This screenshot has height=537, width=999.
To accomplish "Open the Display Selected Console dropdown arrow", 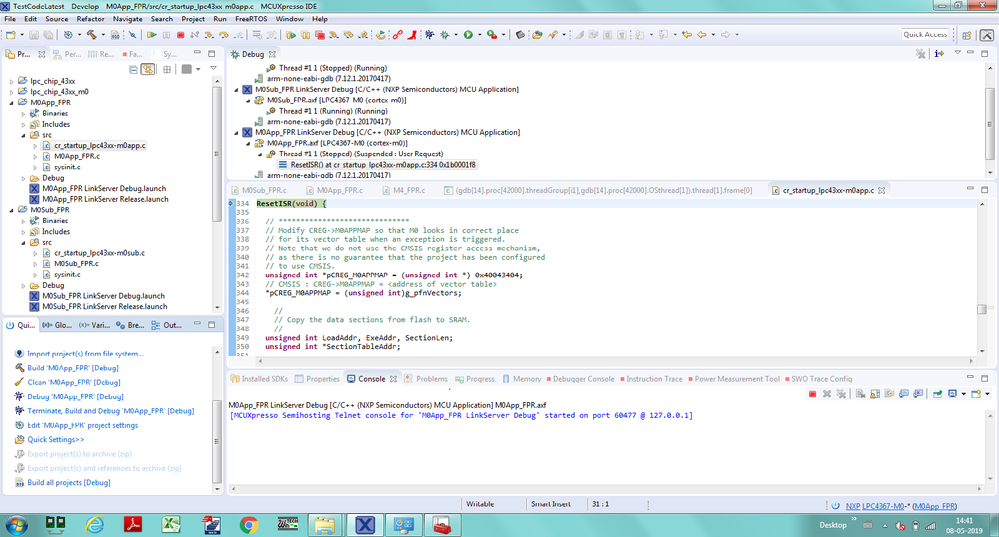I will (x=964, y=394).
